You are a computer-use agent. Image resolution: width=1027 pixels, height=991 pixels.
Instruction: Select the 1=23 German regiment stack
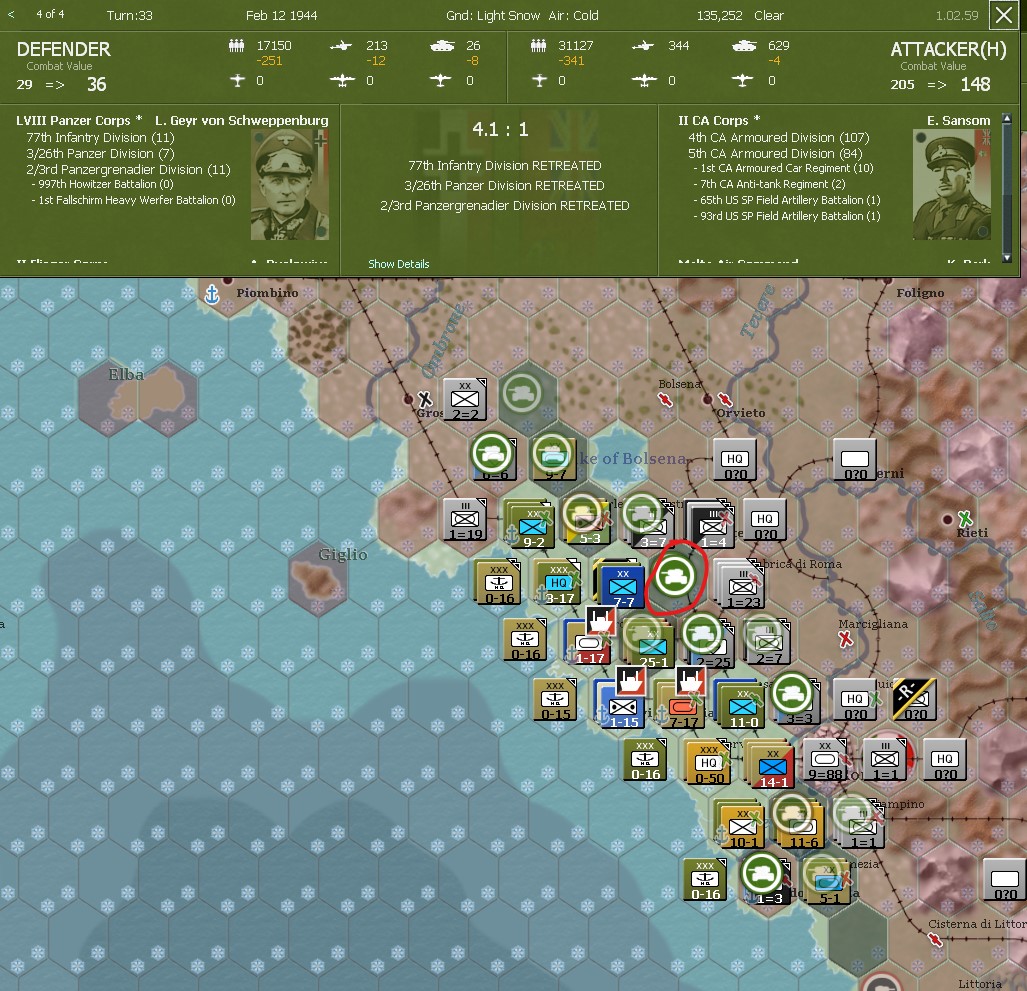click(742, 586)
